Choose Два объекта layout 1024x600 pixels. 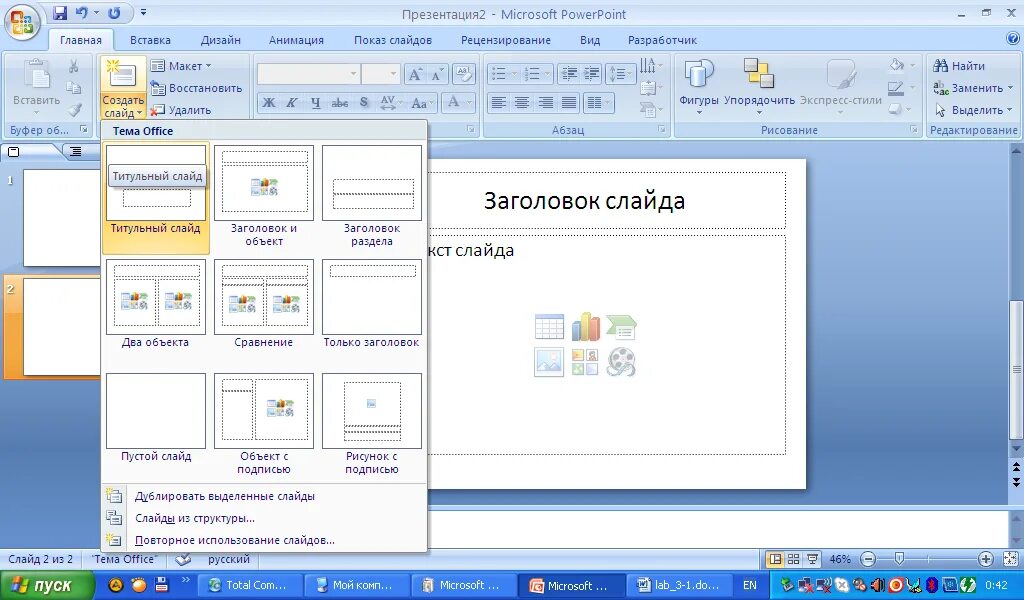click(155, 304)
